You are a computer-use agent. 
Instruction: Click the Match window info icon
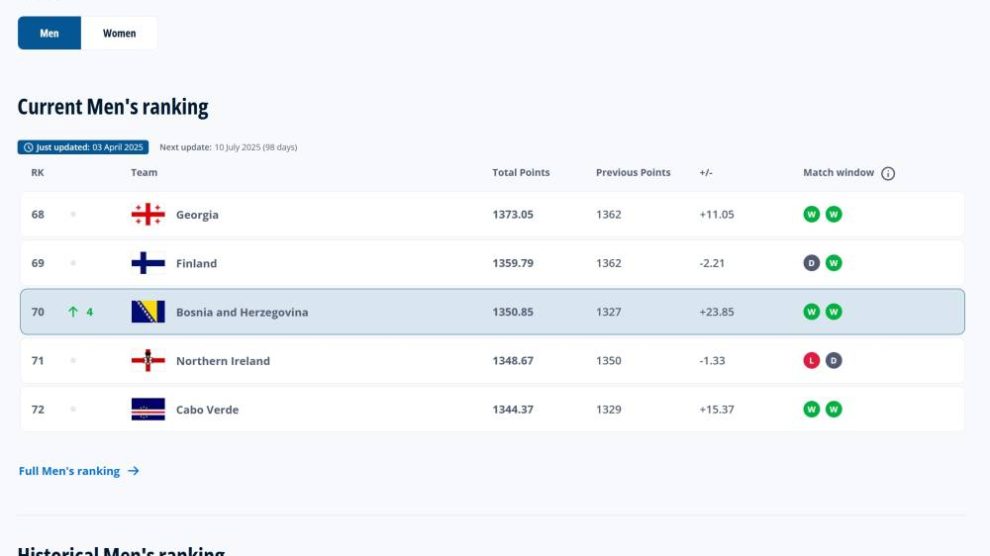click(x=888, y=173)
